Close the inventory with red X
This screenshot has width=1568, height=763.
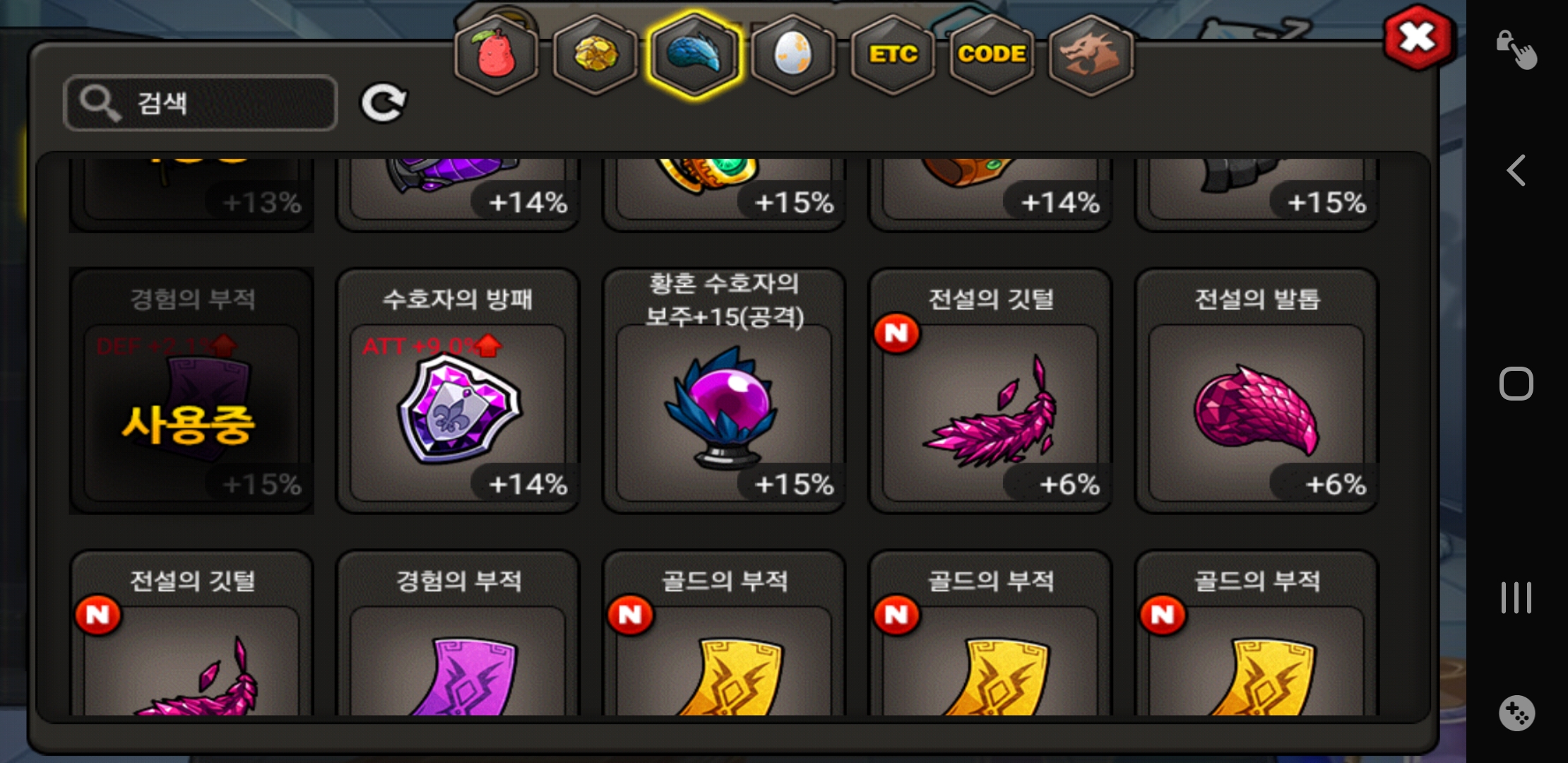click(1417, 38)
